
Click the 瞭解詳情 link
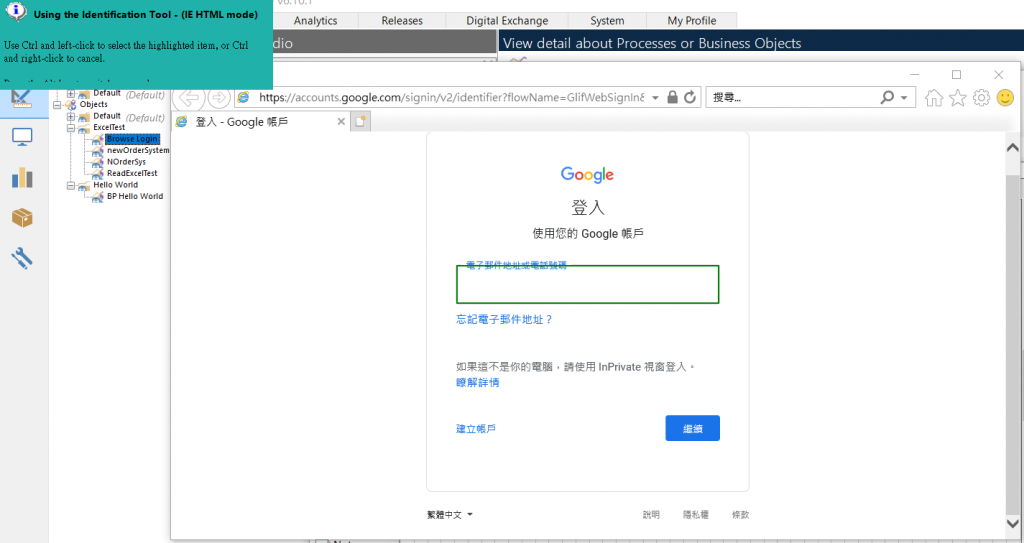[477, 382]
